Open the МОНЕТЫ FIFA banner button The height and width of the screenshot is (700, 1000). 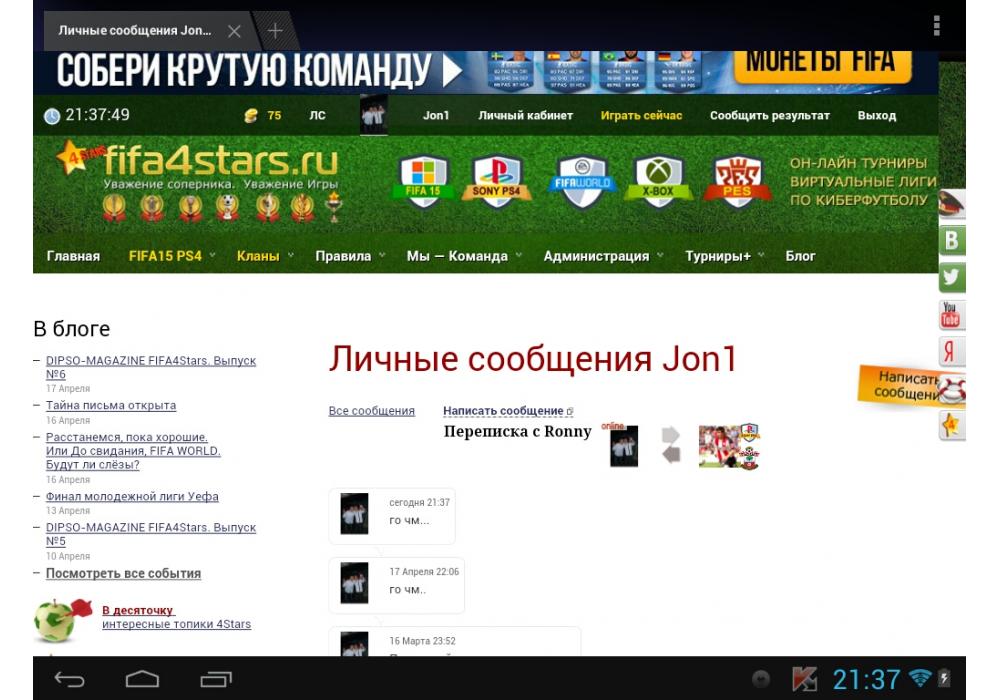[823, 66]
